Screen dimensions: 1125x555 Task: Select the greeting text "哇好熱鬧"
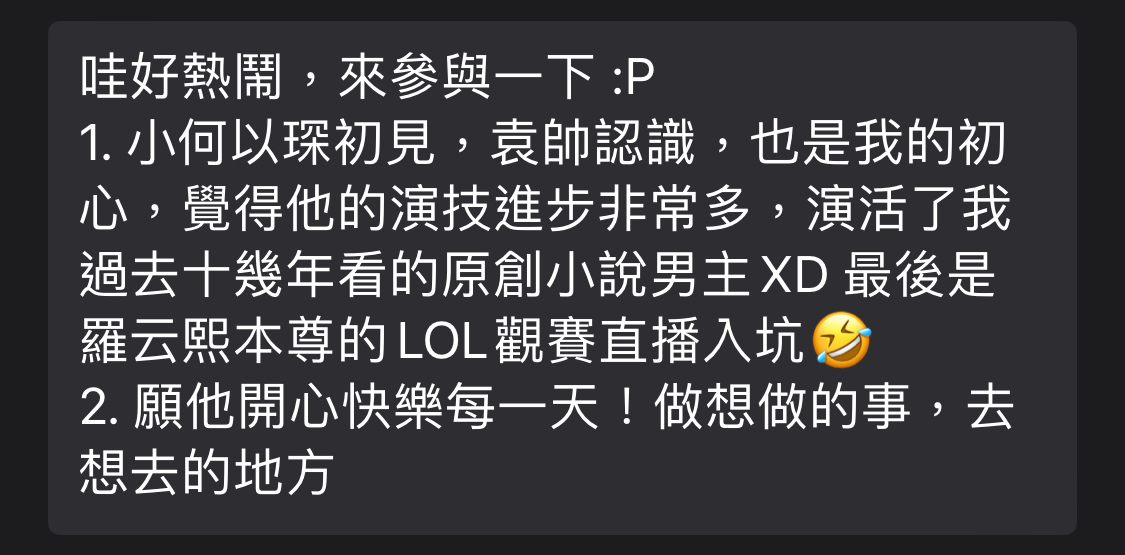pos(182,77)
